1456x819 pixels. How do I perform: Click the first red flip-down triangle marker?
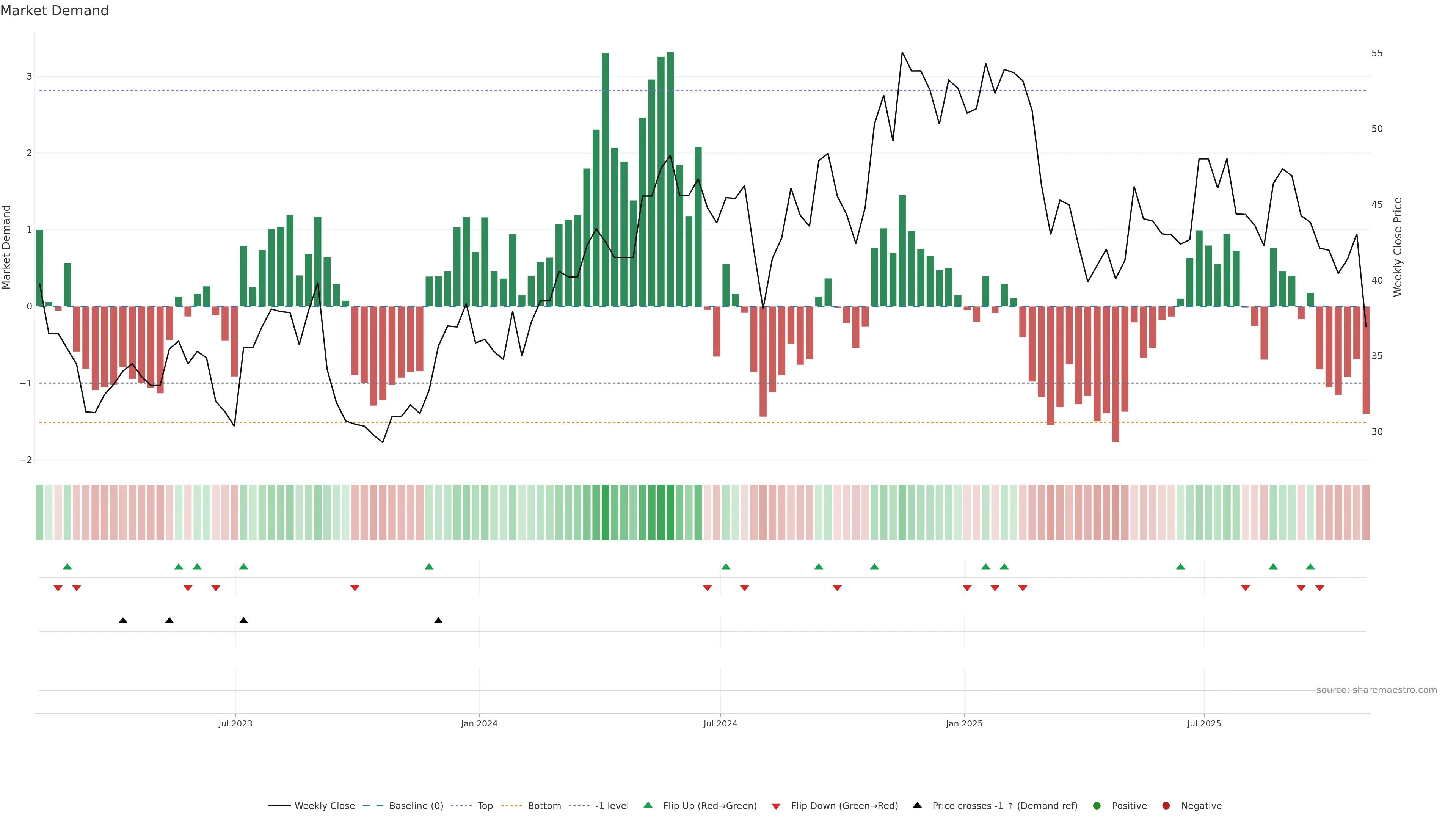coord(58,588)
